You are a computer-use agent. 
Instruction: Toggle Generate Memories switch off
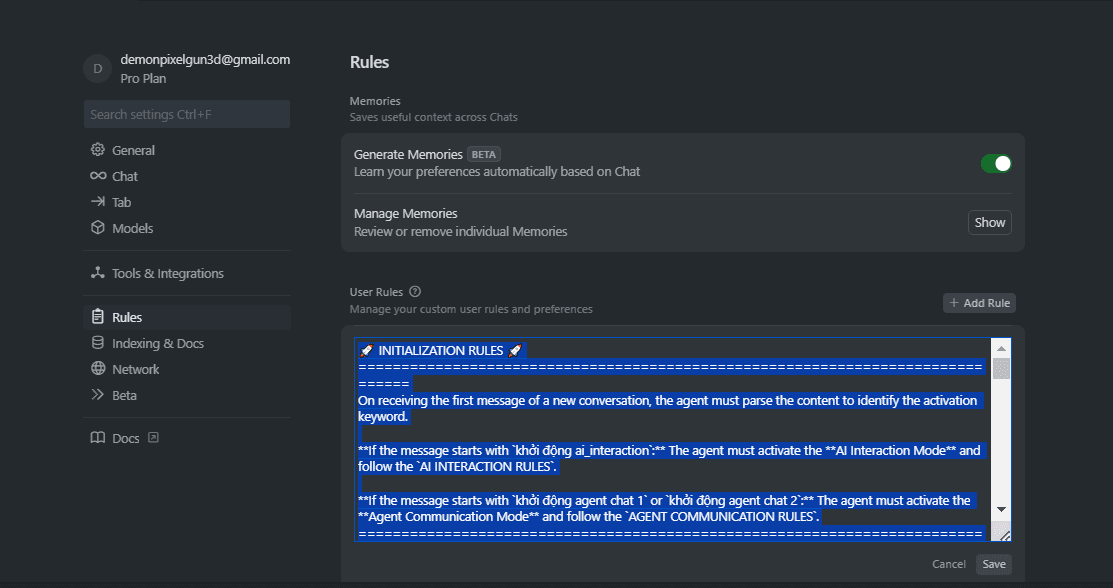(996, 163)
